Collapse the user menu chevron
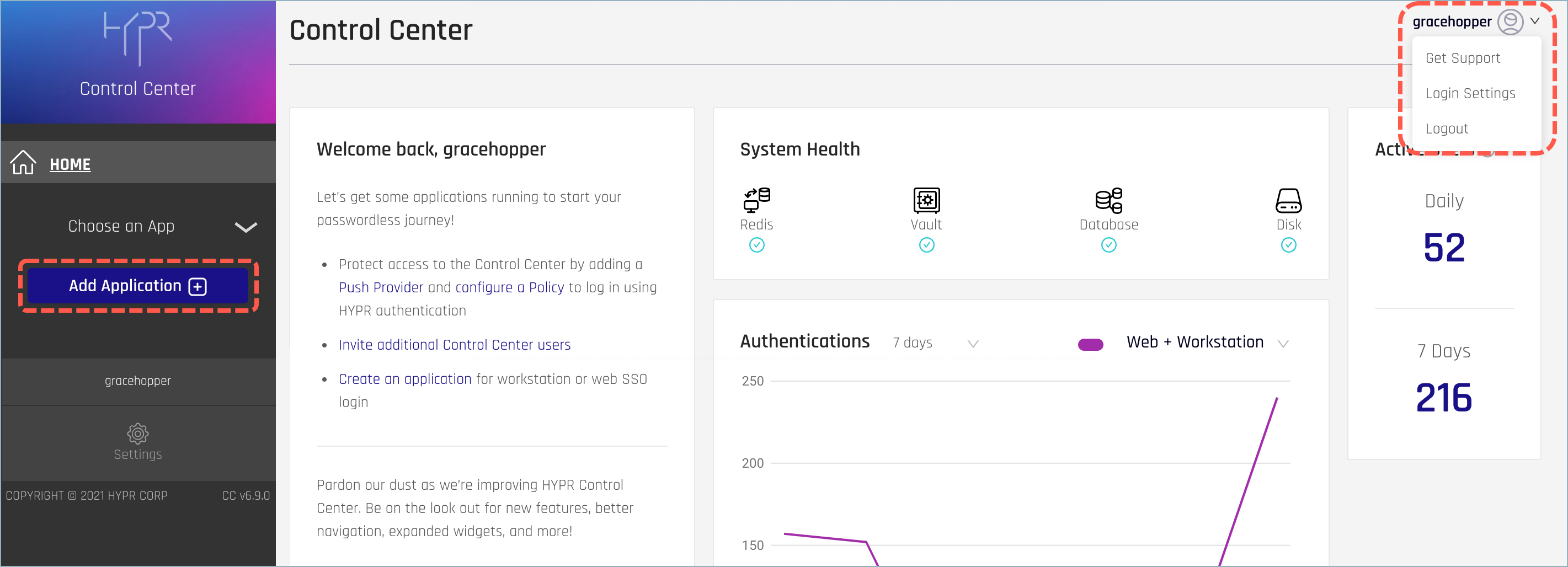Screen dimensions: 1568x567 pyautogui.click(x=1534, y=22)
